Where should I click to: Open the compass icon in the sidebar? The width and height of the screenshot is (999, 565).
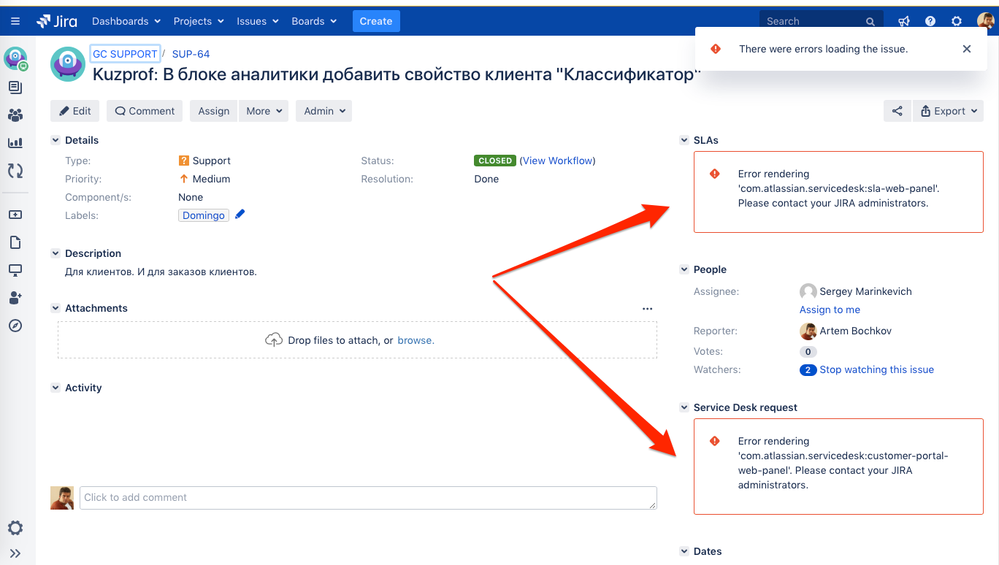coord(15,325)
